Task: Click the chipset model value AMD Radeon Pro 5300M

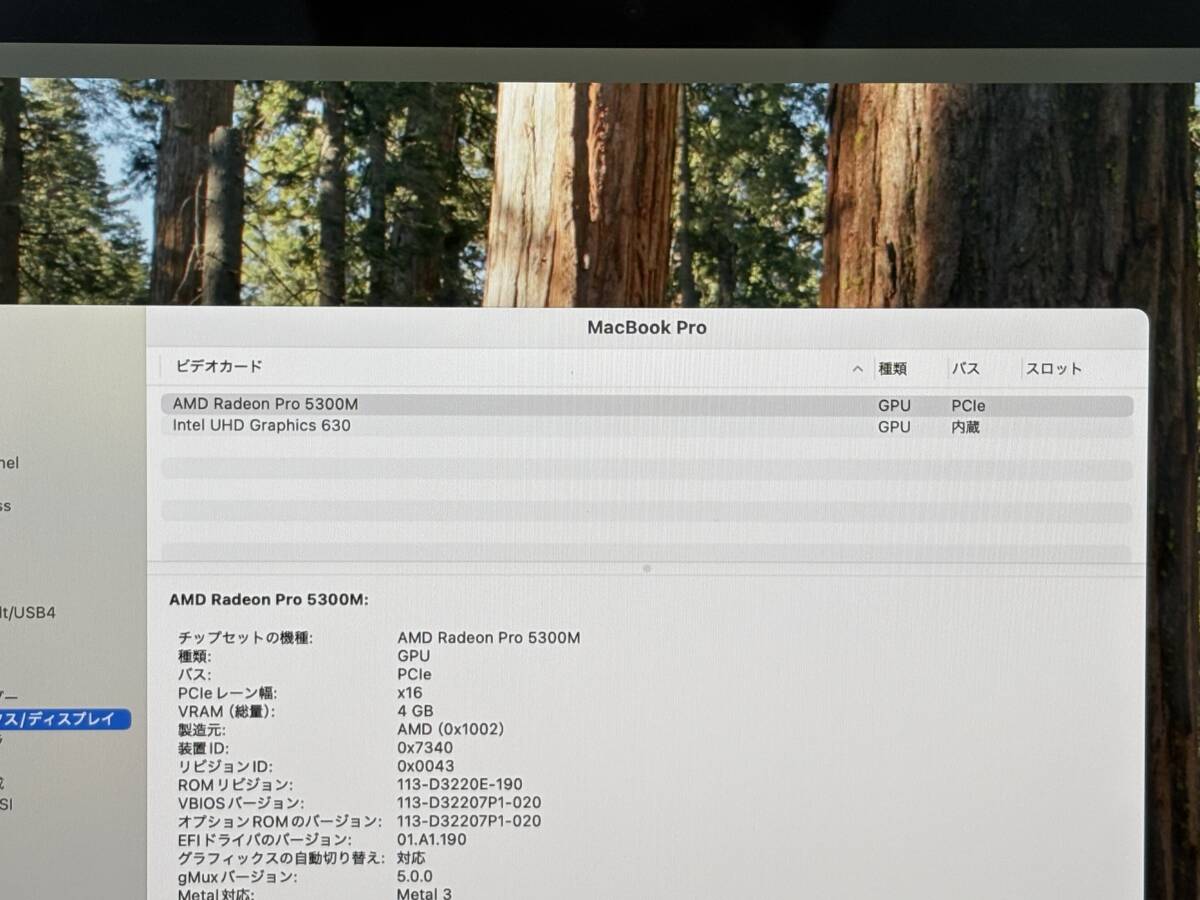Action: click(488, 638)
